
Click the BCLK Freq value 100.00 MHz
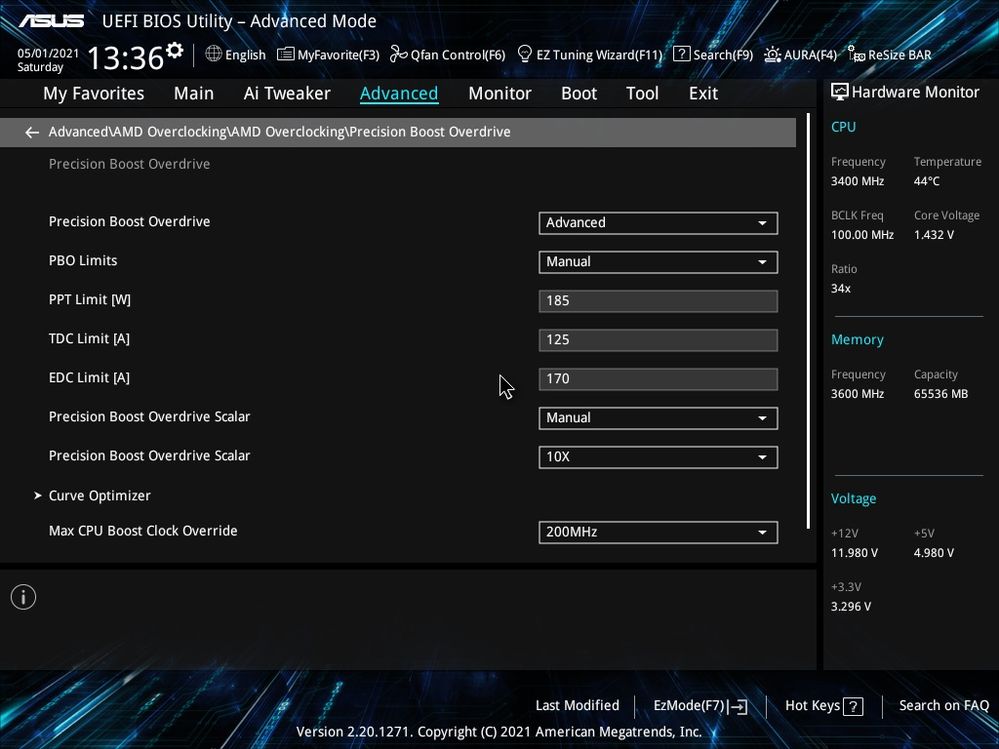pyautogui.click(x=862, y=235)
